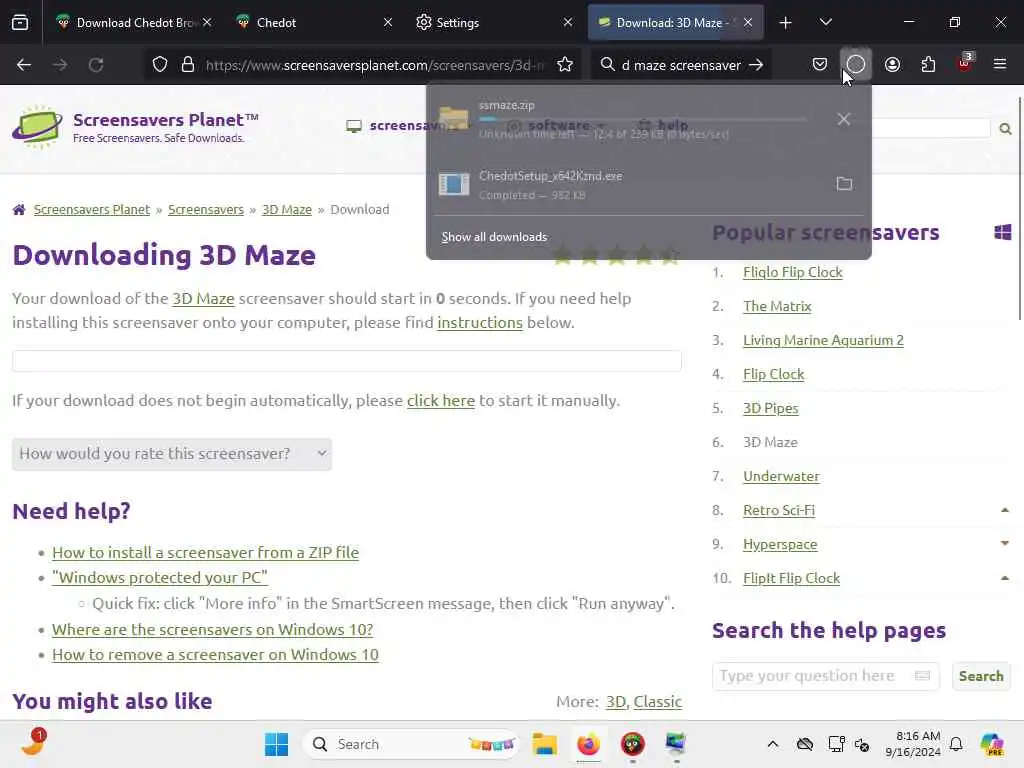Click Screensavers breadcrumb link

[206, 210]
